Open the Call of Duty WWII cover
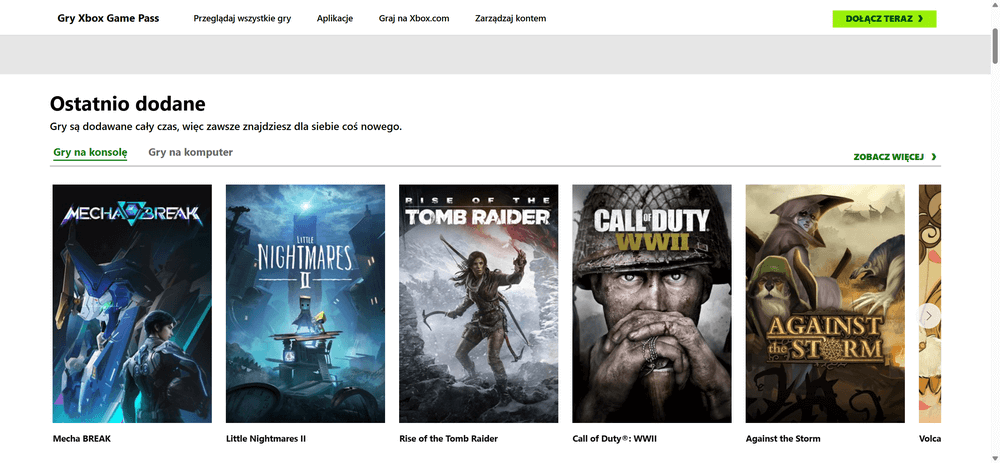Image resolution: width=1000 pixels, height=463 pixels. coord(652,304)
